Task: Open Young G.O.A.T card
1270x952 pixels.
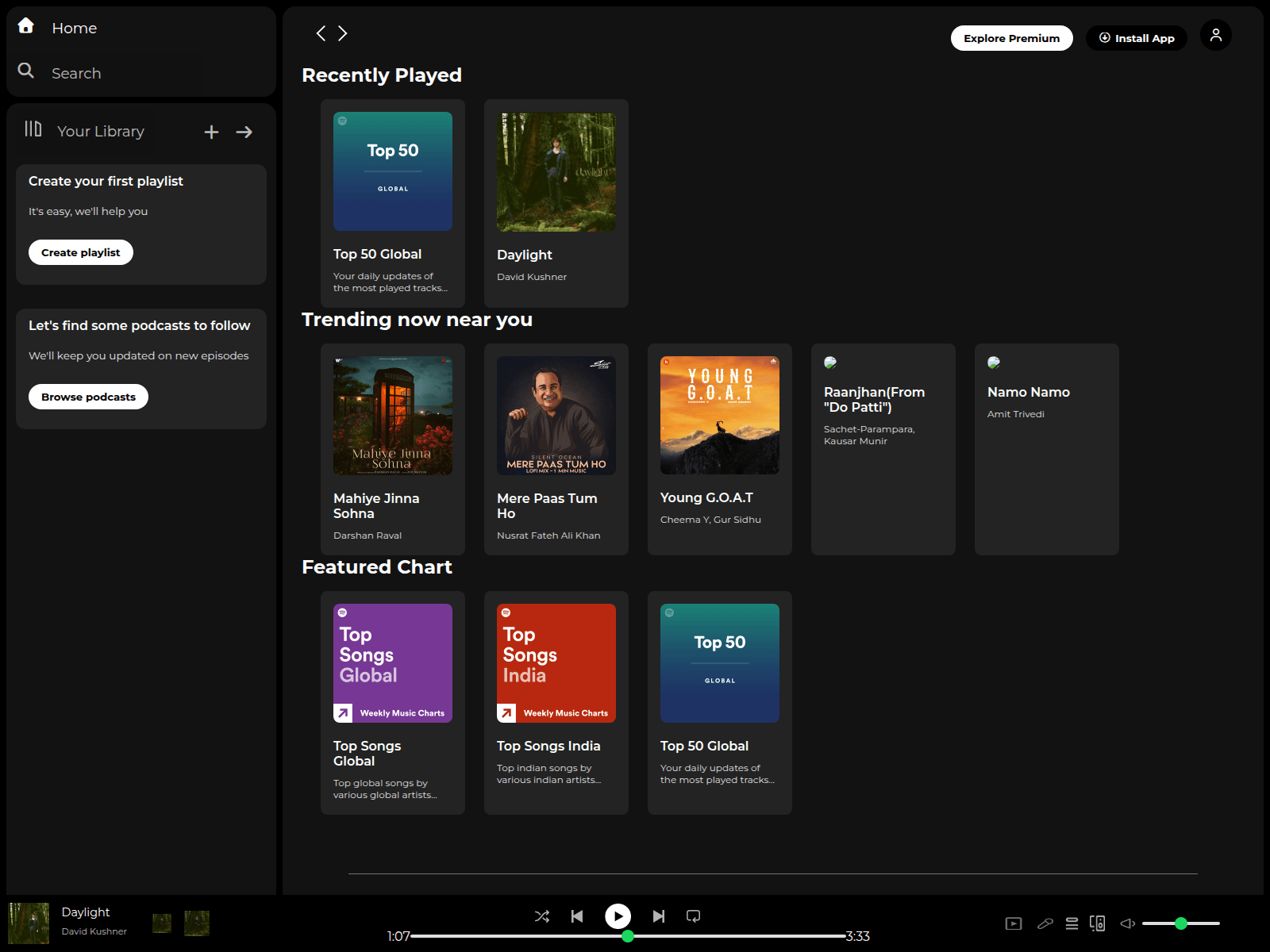Action: coord(720,449)
